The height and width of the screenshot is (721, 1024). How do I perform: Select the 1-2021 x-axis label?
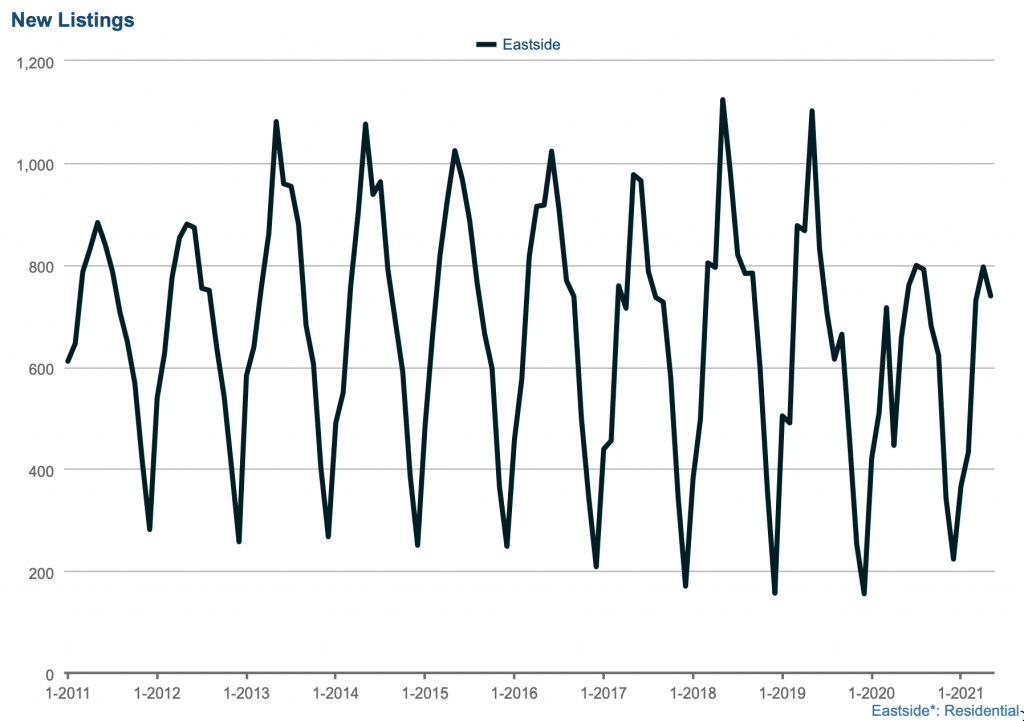click(x=960, y=692)
